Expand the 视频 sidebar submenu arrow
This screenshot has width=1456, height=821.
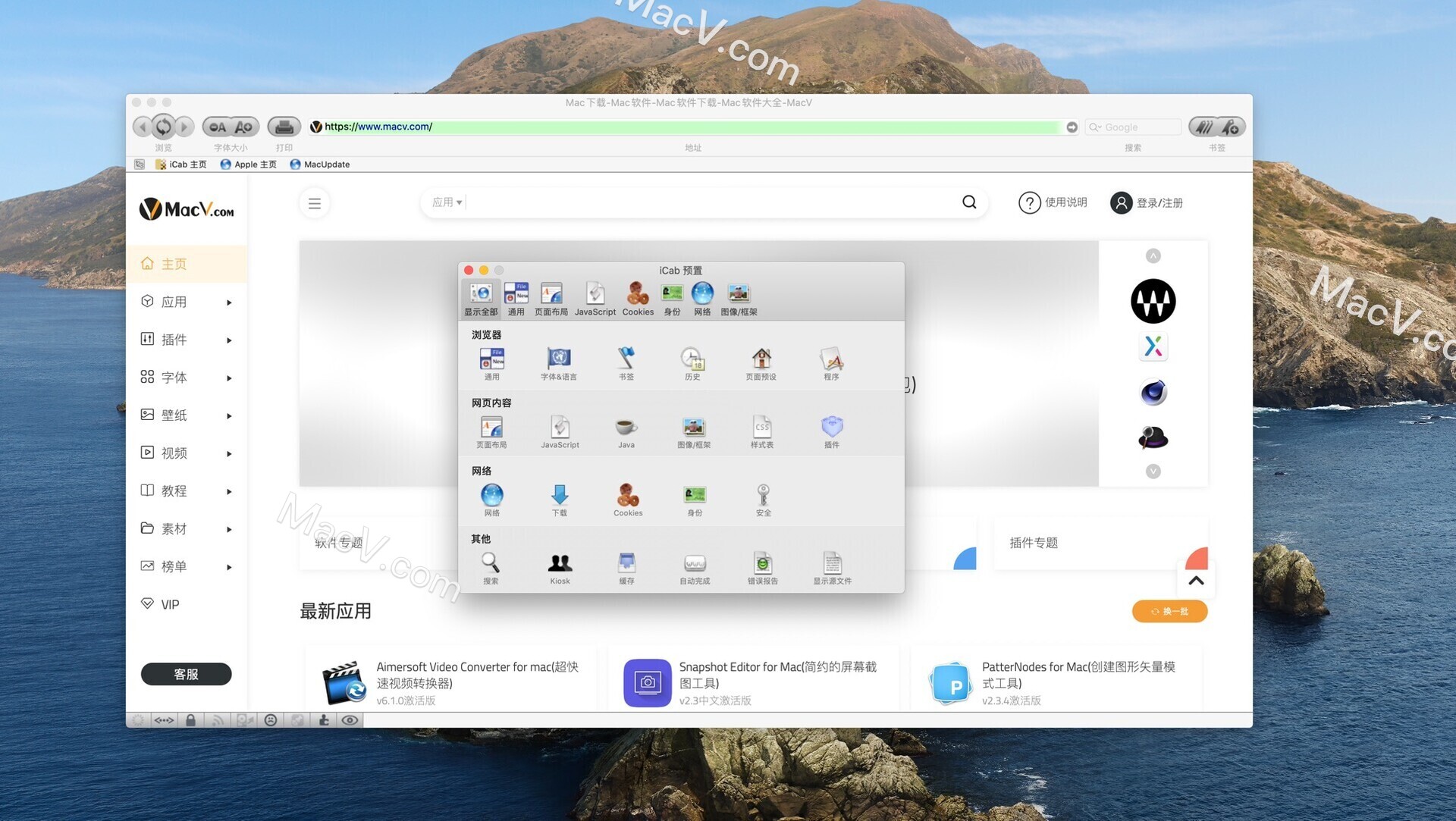(229, 454)
